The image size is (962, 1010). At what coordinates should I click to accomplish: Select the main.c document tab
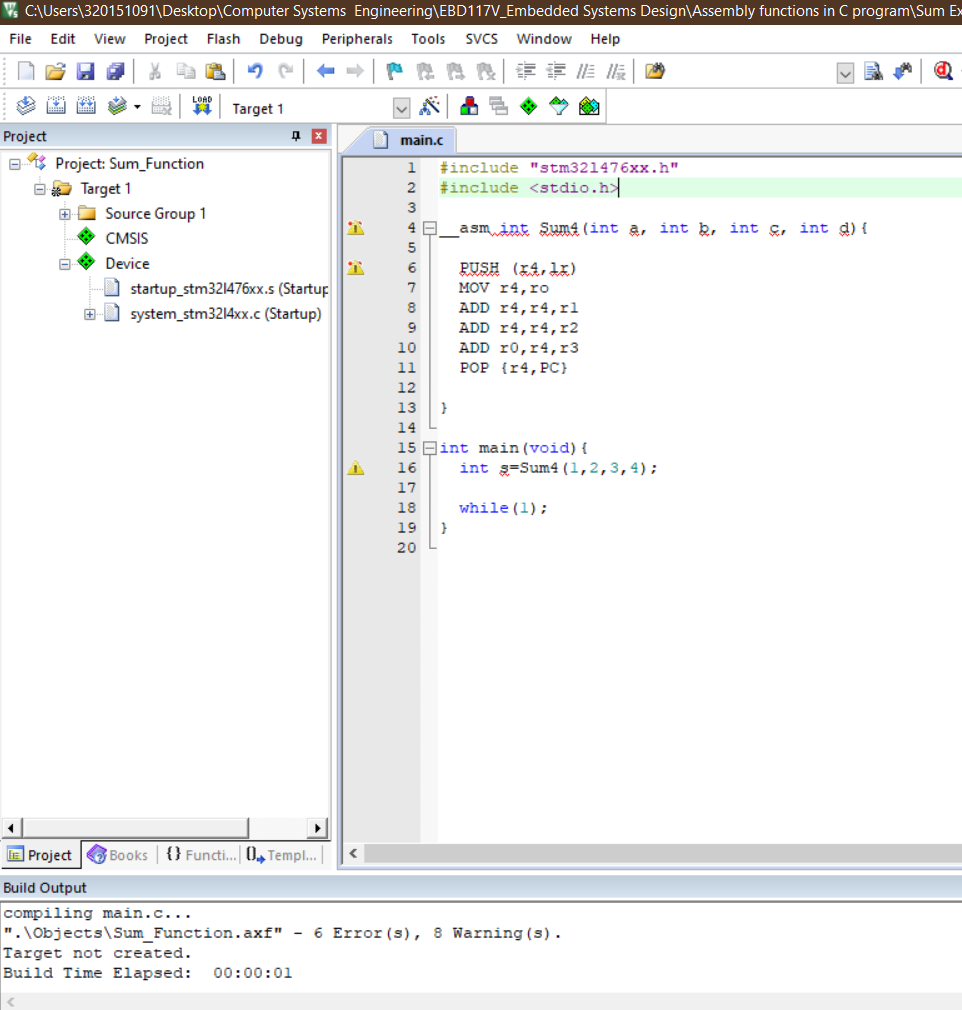420,141
